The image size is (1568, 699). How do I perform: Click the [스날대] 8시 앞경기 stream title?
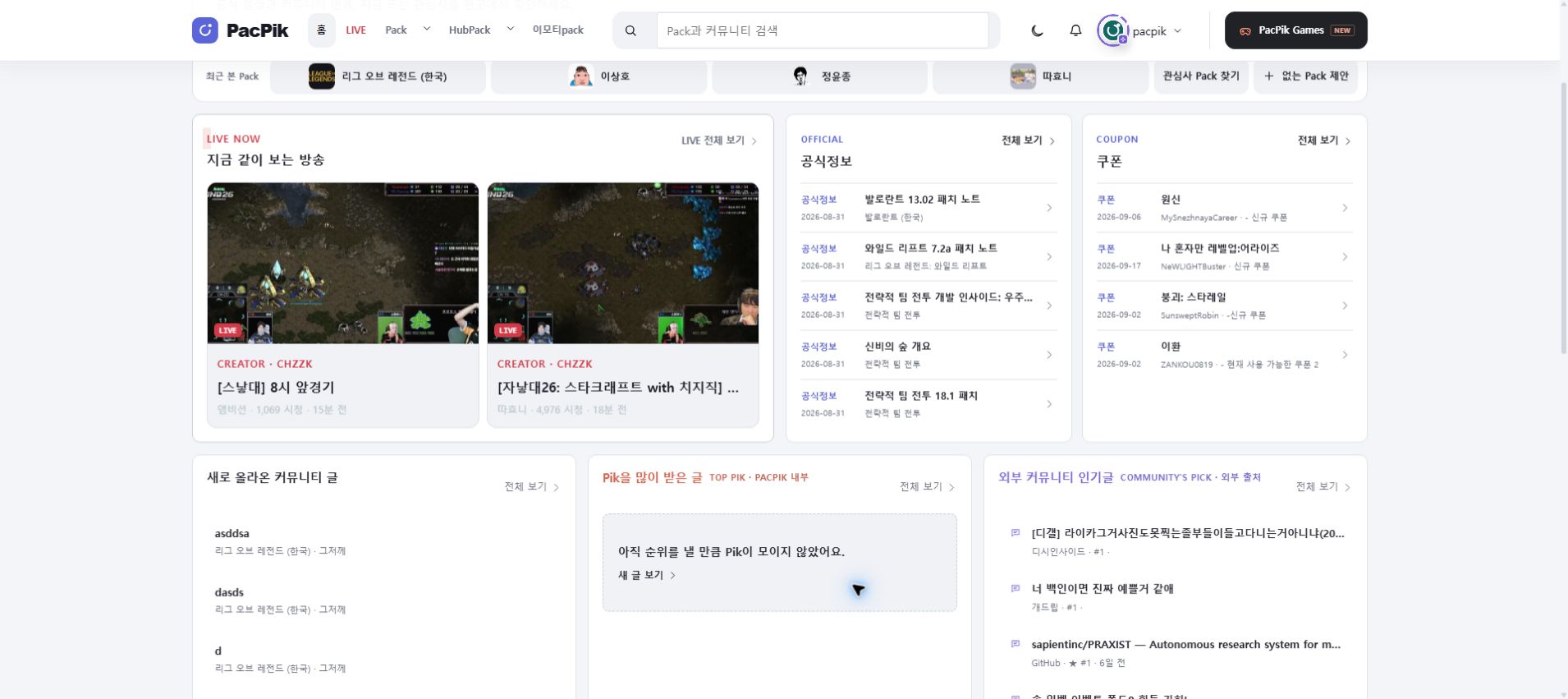click(x=276, y=387)
